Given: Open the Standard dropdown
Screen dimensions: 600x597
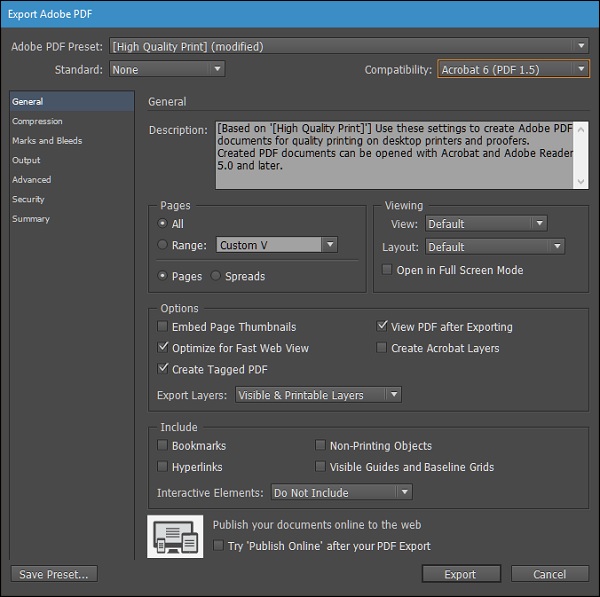Looking at the screenshot, I should click(167, 70).
